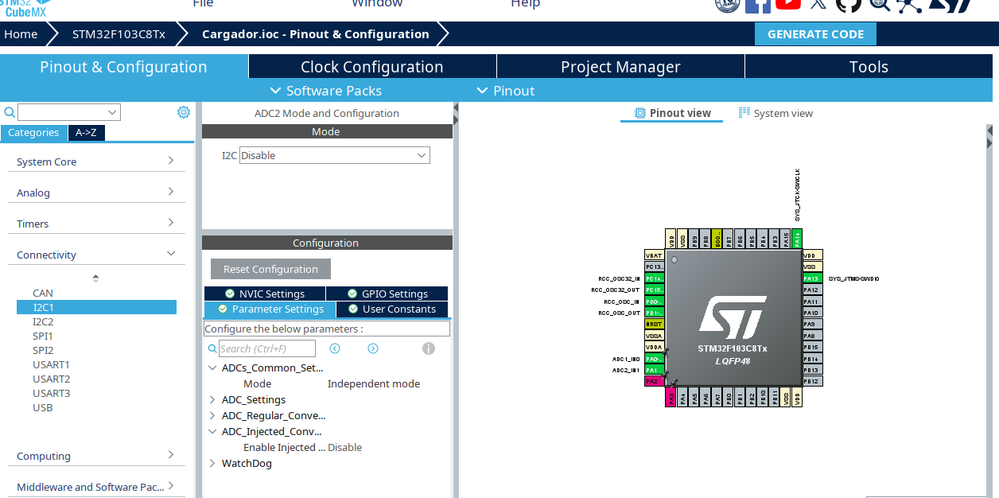Open the Software Packs dropdown menu
999x498 pixels.
click(x=326, y=90)
